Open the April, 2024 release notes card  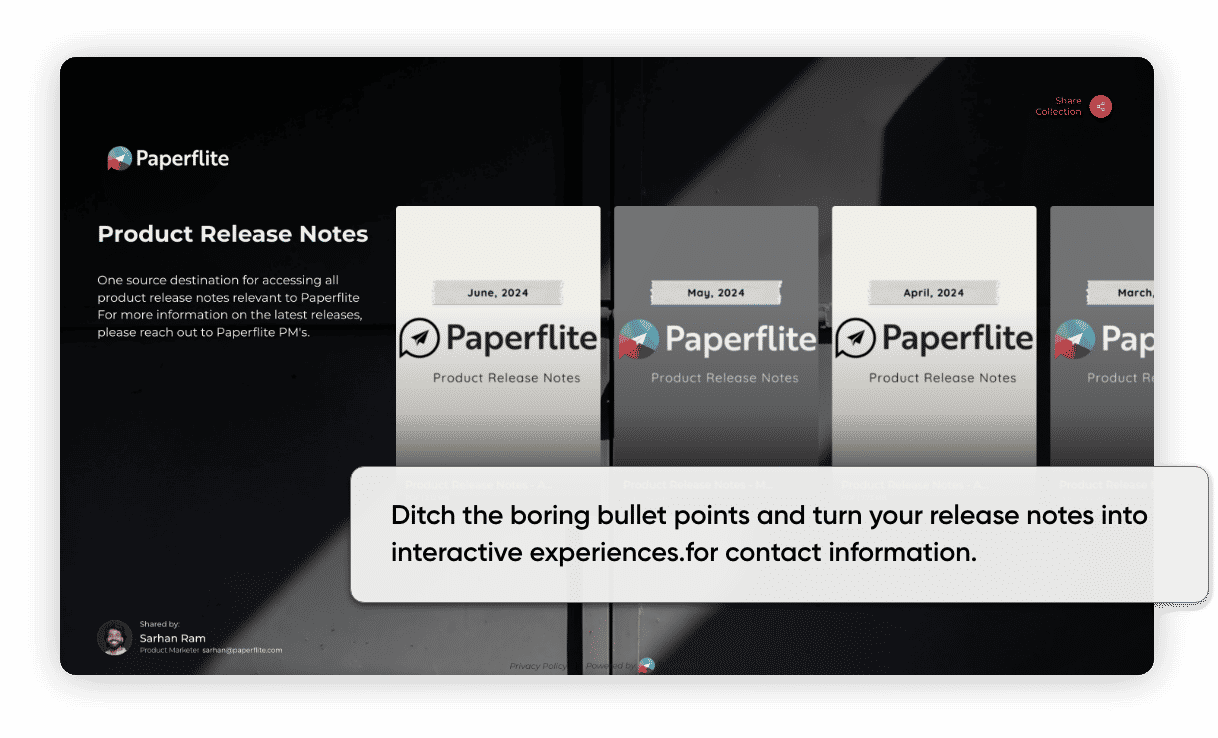(934, 336)
